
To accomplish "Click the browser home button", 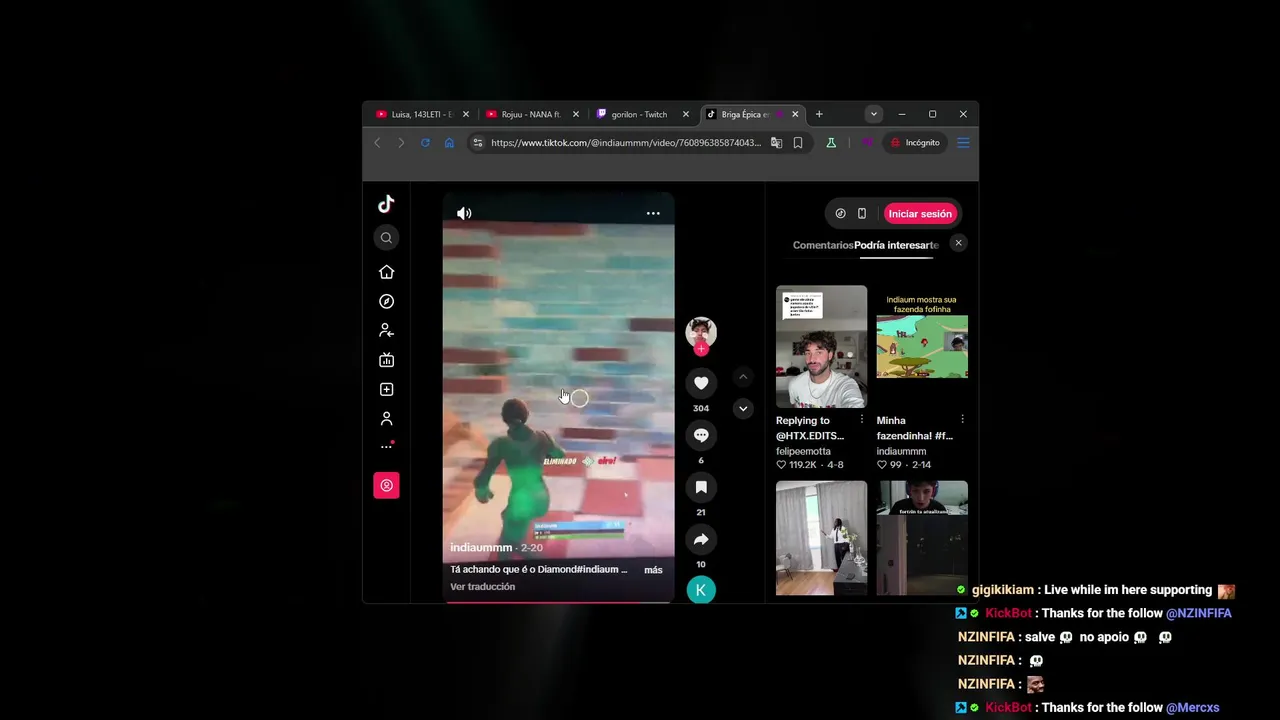I will (x=449, y=143).
